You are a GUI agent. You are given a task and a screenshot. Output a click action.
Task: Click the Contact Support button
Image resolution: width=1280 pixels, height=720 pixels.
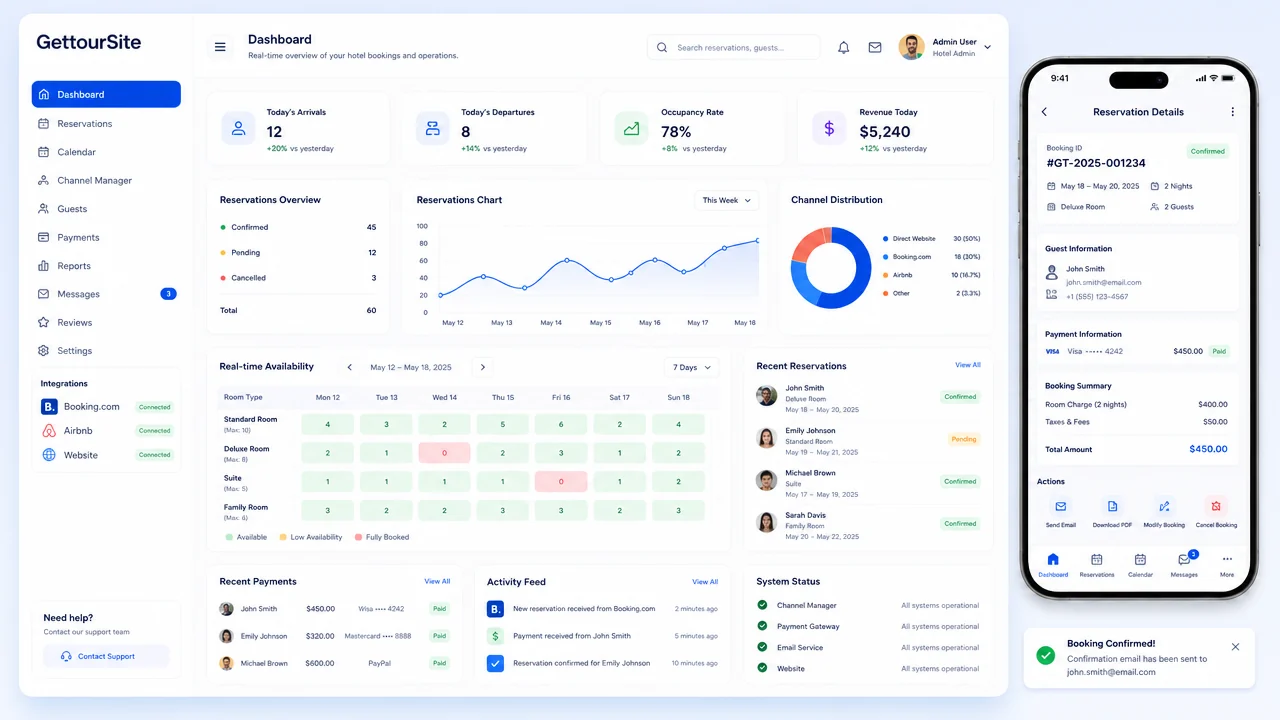(x=106, y=656)
